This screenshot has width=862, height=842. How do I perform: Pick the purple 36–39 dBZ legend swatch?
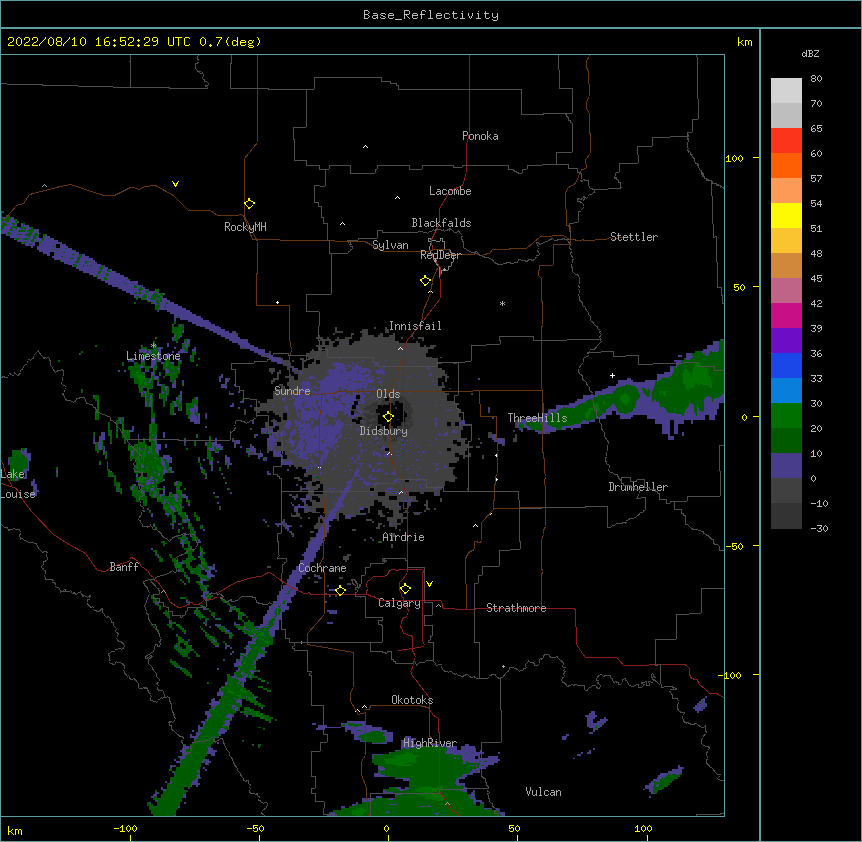click(786, 341)
